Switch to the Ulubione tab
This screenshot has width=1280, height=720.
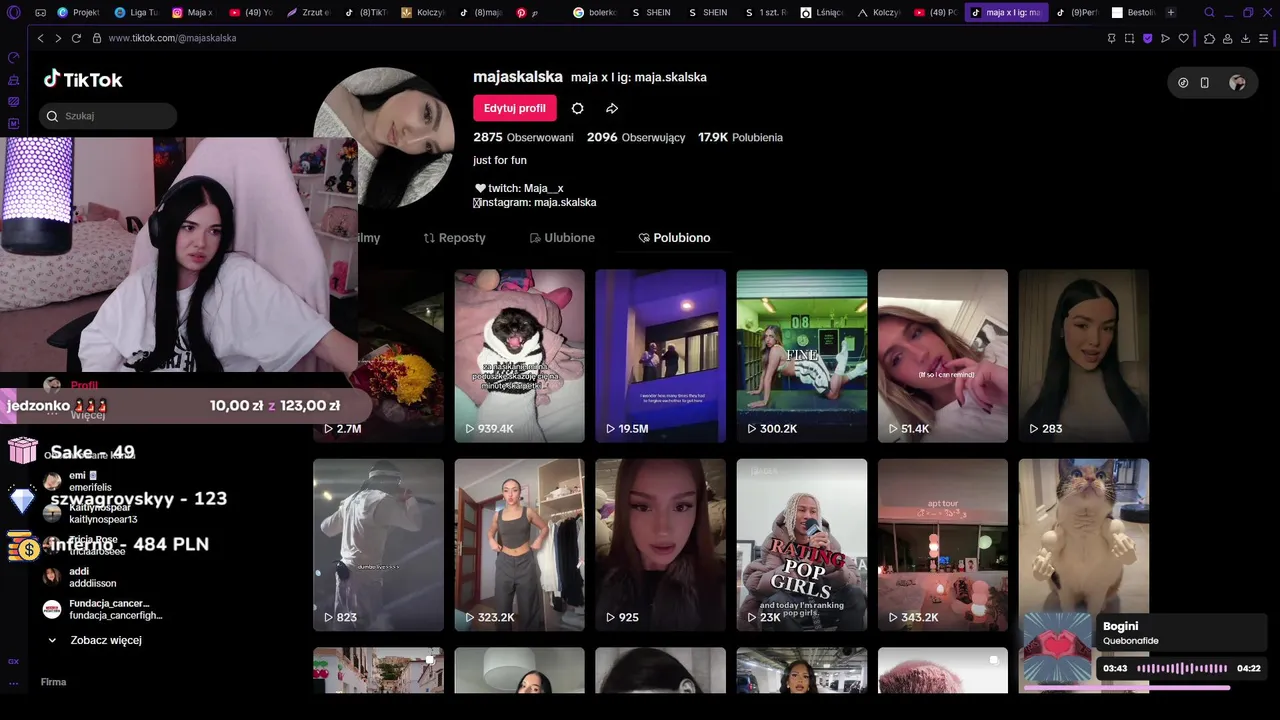click(562, 238)
